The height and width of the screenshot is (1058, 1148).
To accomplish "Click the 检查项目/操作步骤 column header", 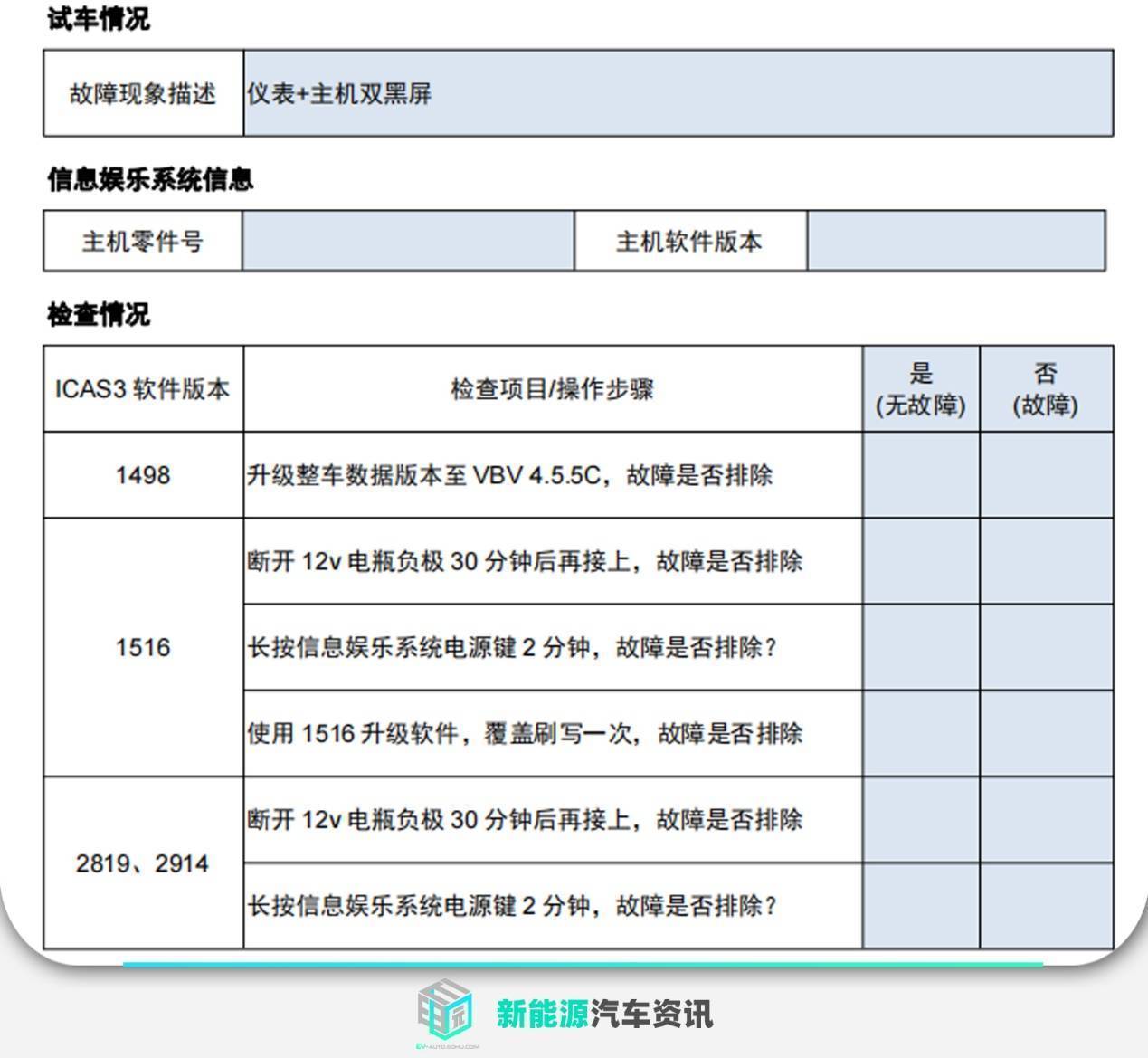I will coord(552,387).
